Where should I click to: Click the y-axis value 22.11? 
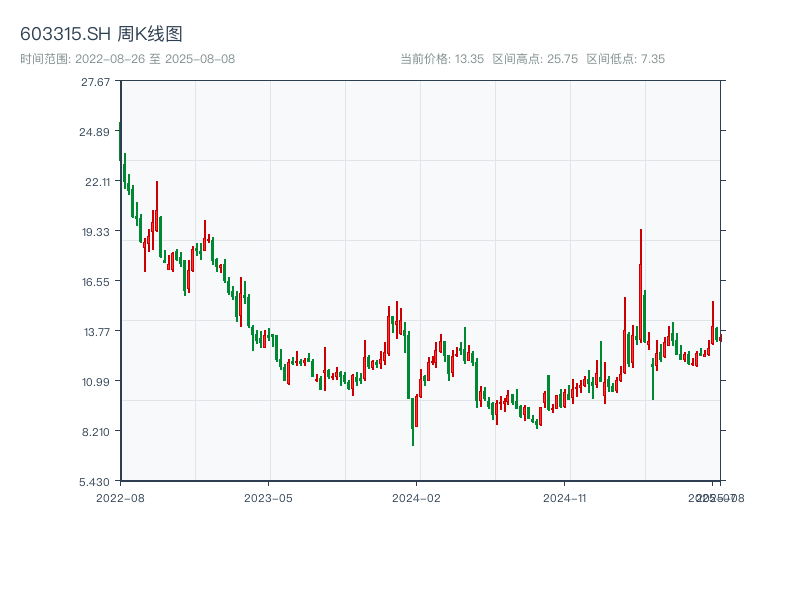(97, 182)
